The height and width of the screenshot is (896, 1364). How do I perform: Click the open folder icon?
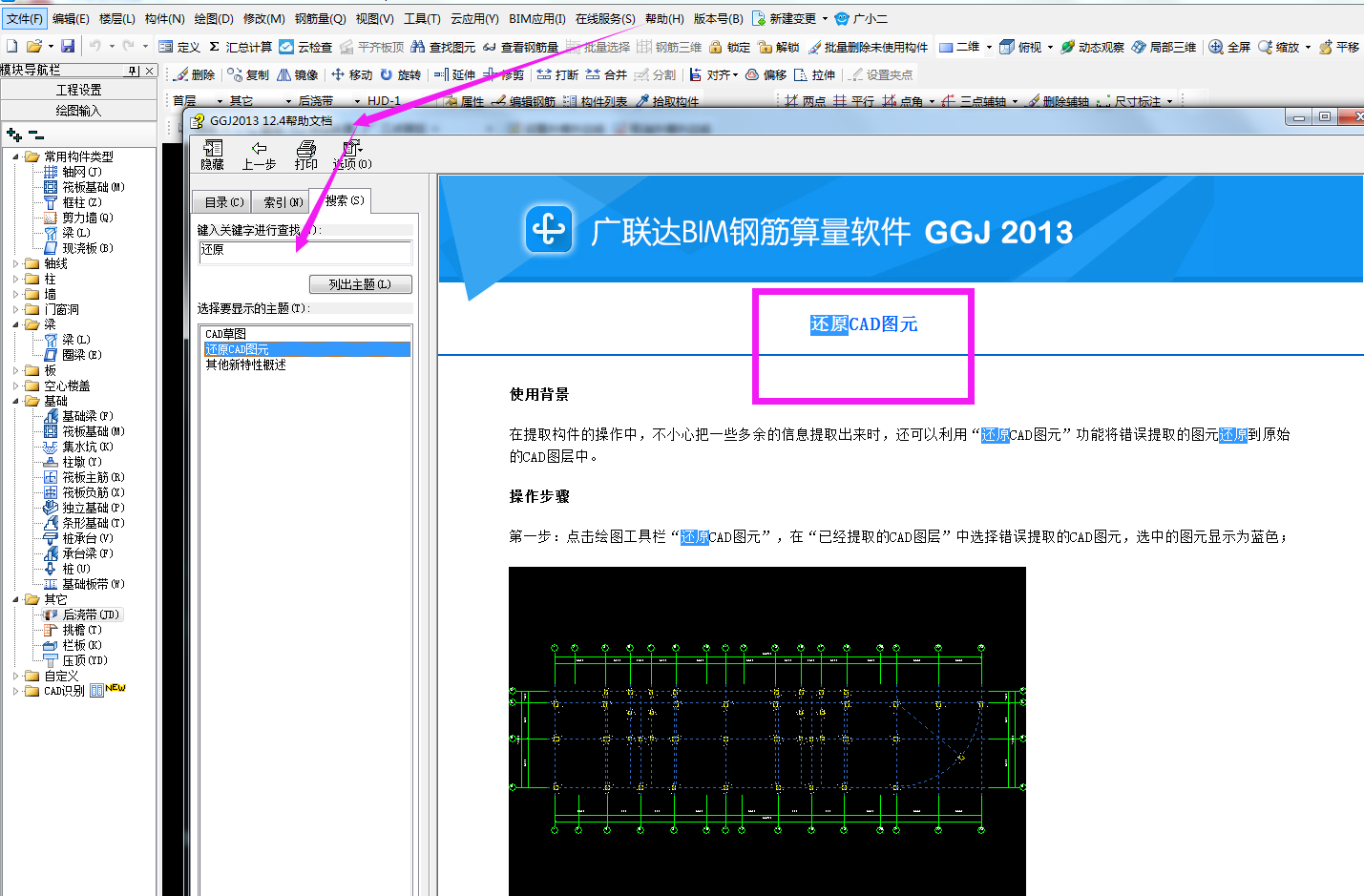(34, 46)
